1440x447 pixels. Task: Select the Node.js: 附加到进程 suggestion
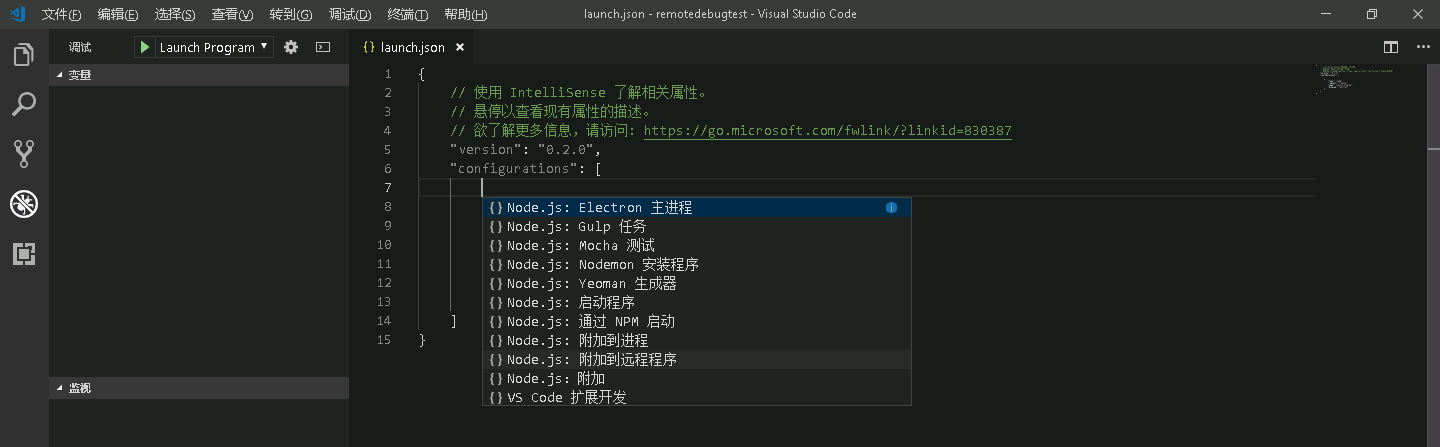(x=697, y=341)
